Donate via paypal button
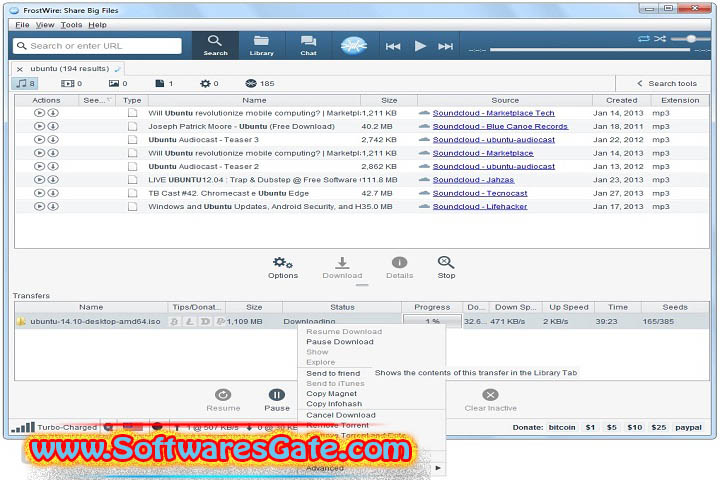 pyautogui.click(x=688, y=427)
